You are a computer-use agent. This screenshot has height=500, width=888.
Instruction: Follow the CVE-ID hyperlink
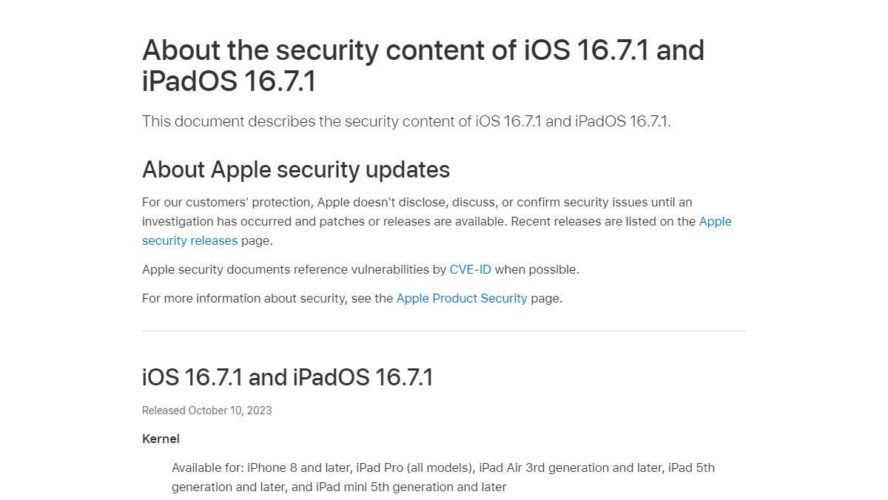[x=470, y=270]
